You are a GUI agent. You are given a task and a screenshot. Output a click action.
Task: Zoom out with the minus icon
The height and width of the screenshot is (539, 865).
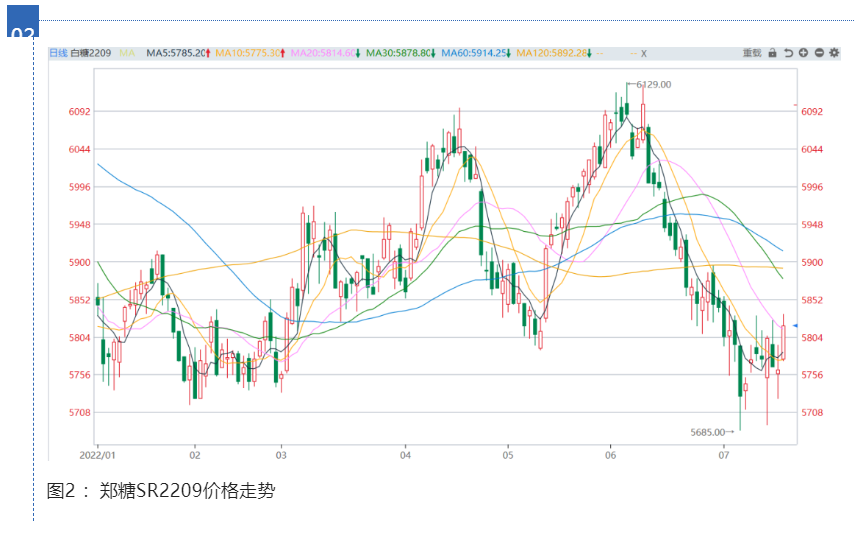pyautogui.click(x=819, y=52)
